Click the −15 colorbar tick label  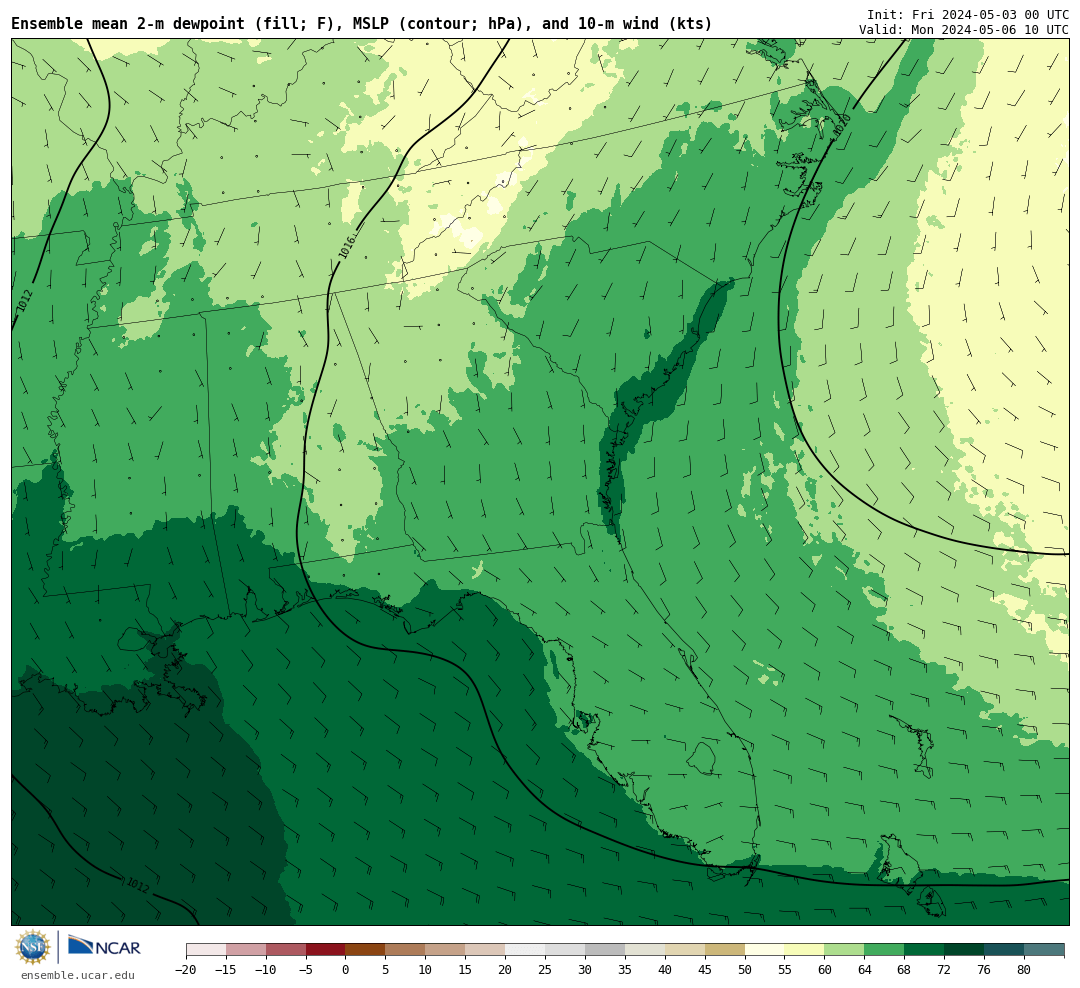coord(226,969)
